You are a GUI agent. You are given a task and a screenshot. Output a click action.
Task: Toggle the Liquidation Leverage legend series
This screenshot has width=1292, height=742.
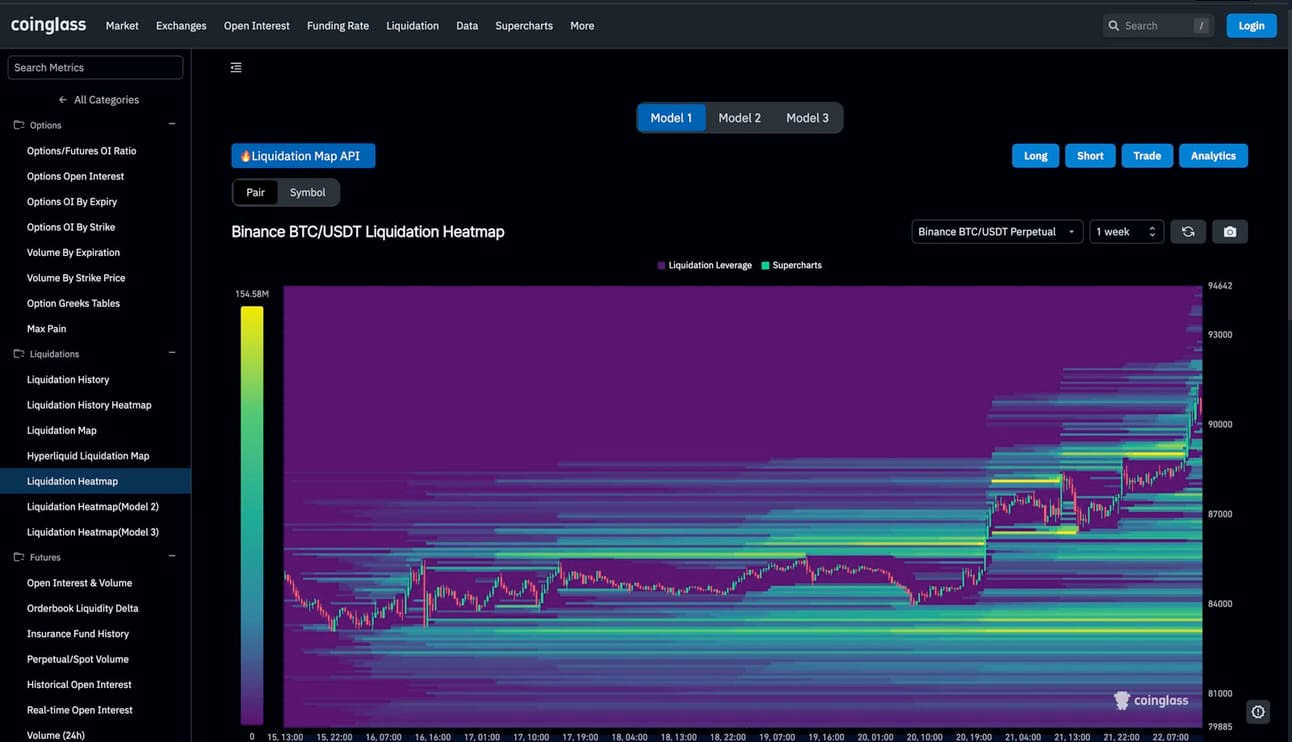click(x=704, y=265)
